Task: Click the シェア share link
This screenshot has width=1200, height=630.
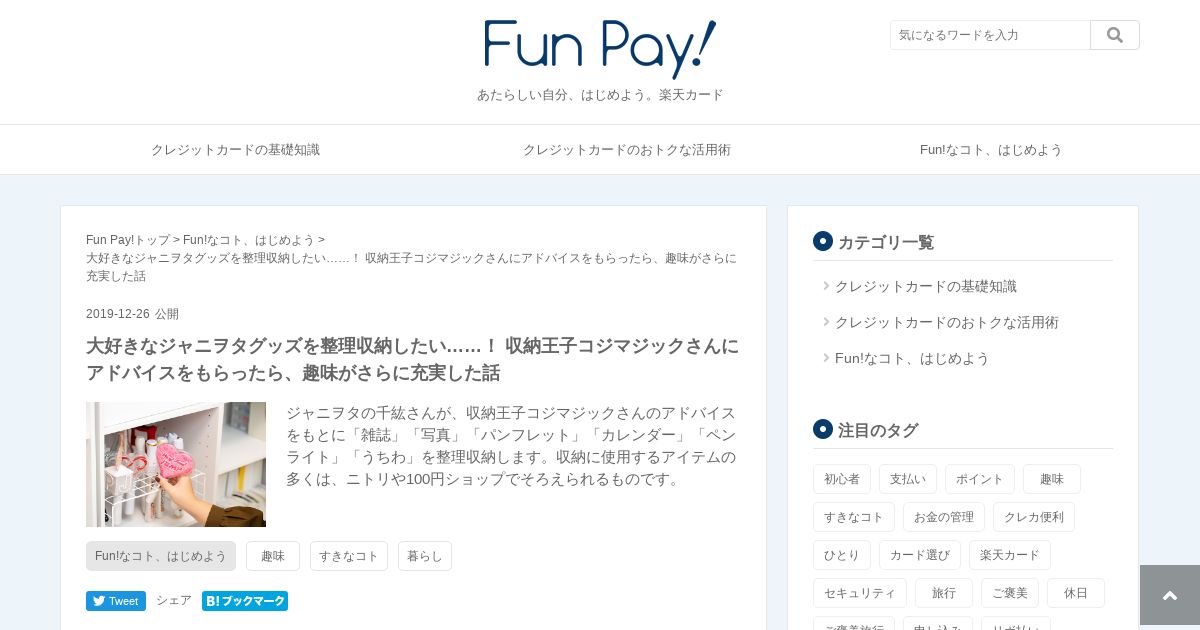Action: click(x=174, y=601)
